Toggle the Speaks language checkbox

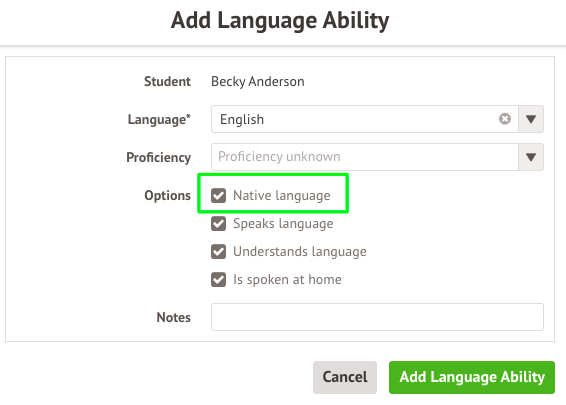coord(218,223)
